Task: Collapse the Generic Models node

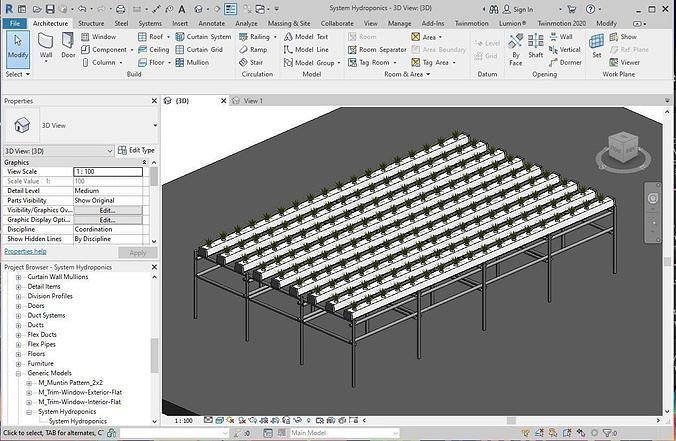Action: tap(19, 373)
